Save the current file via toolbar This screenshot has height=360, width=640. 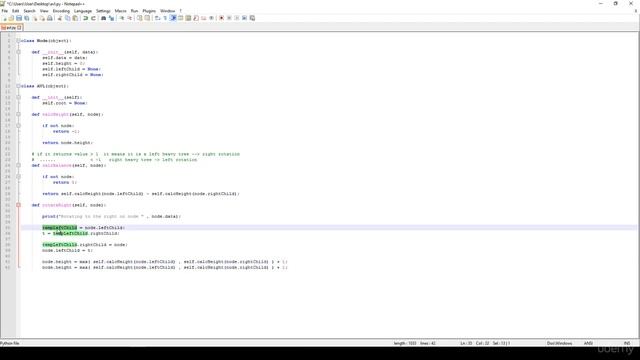pyautogui.click(x=19, y=18)
